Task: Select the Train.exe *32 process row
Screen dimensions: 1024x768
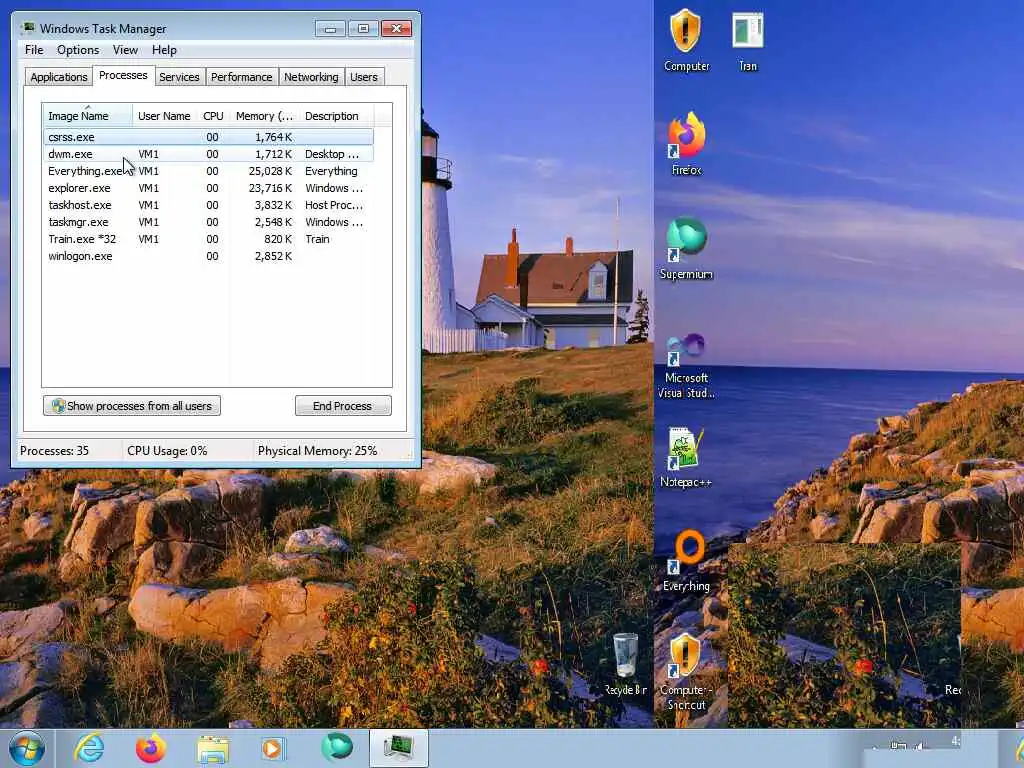Action: [209, 239]
